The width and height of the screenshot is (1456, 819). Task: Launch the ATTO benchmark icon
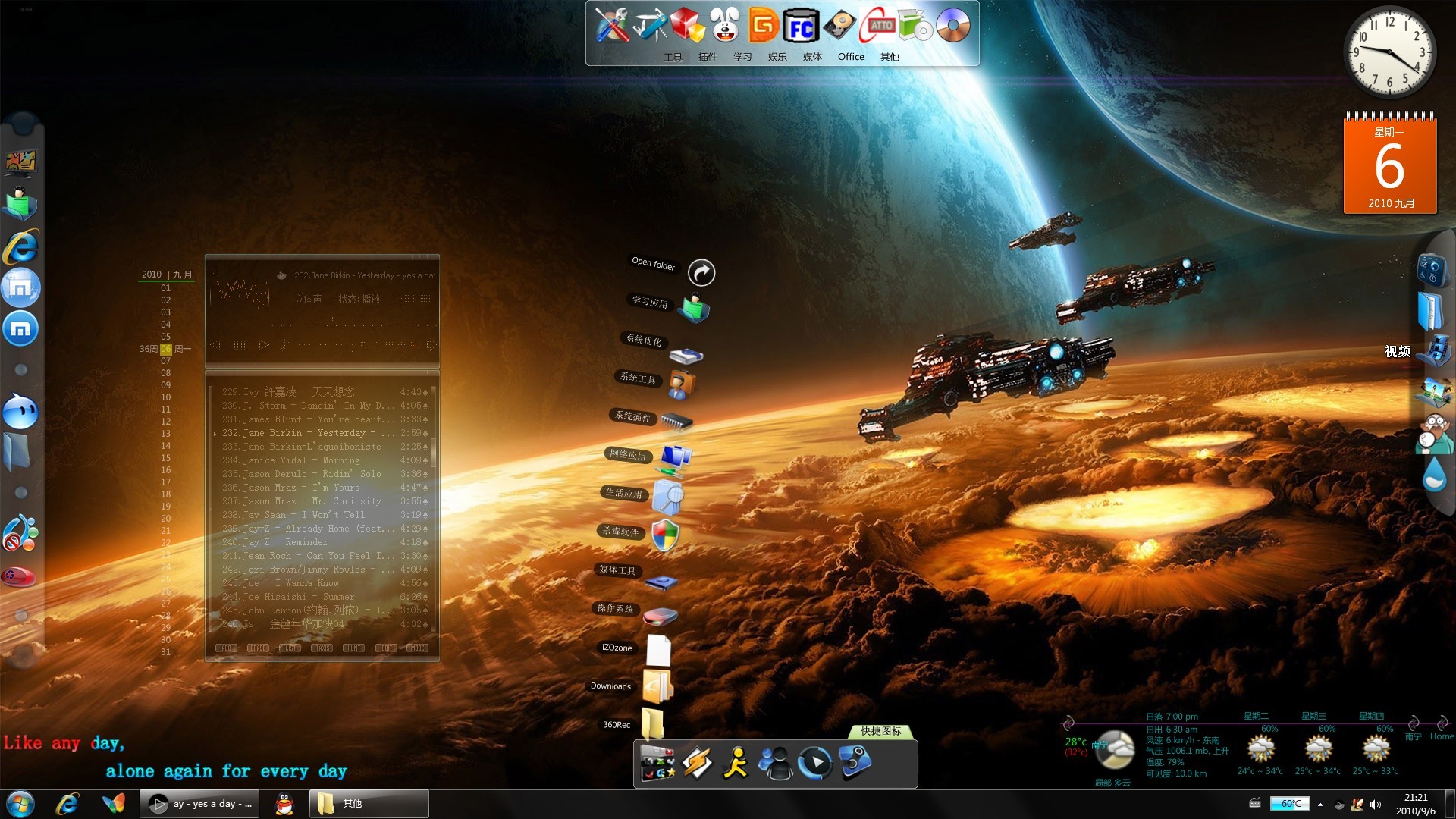tap(877, 25)
